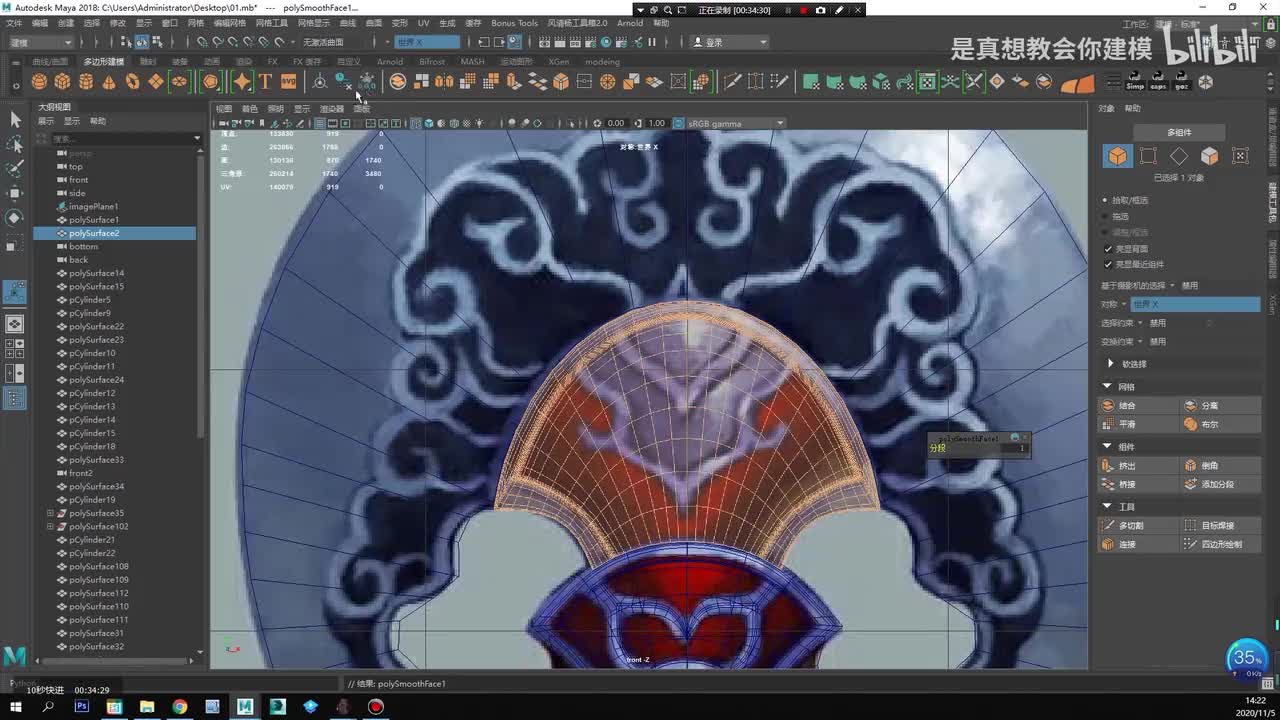Select the 拾取/框选 radio option

click(1105, 200)
